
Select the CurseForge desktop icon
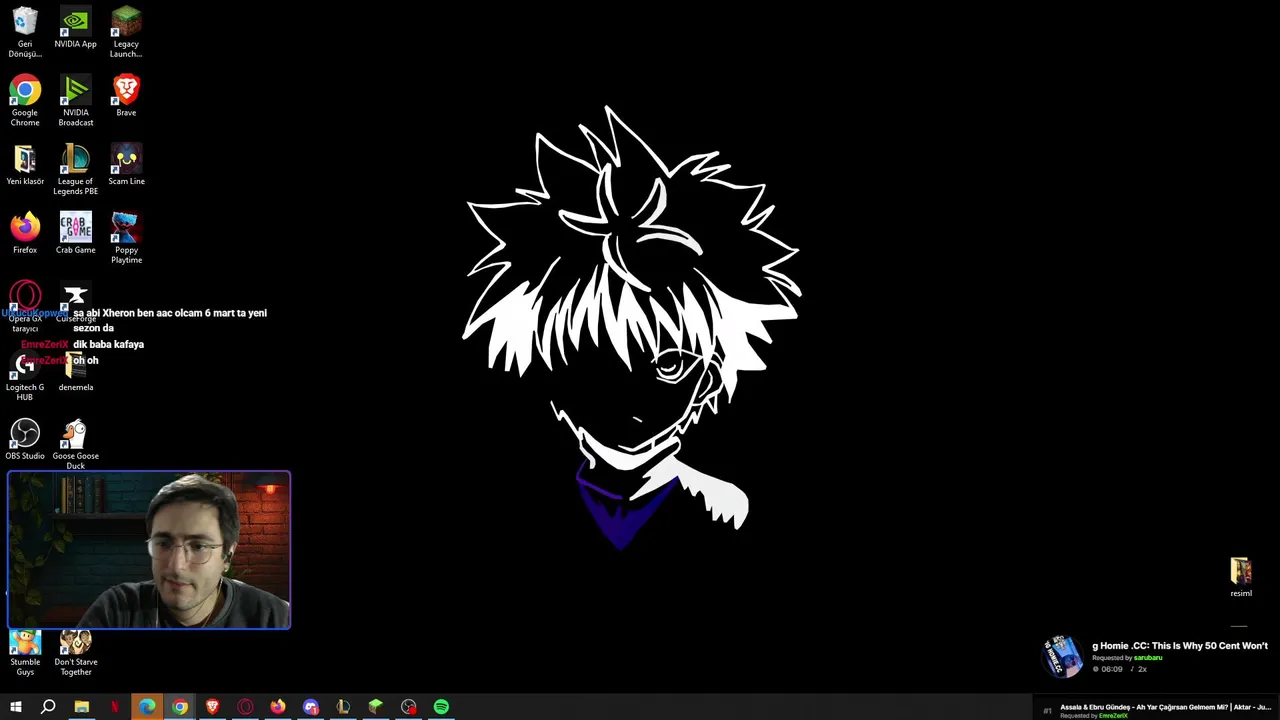tap(75, 303)
